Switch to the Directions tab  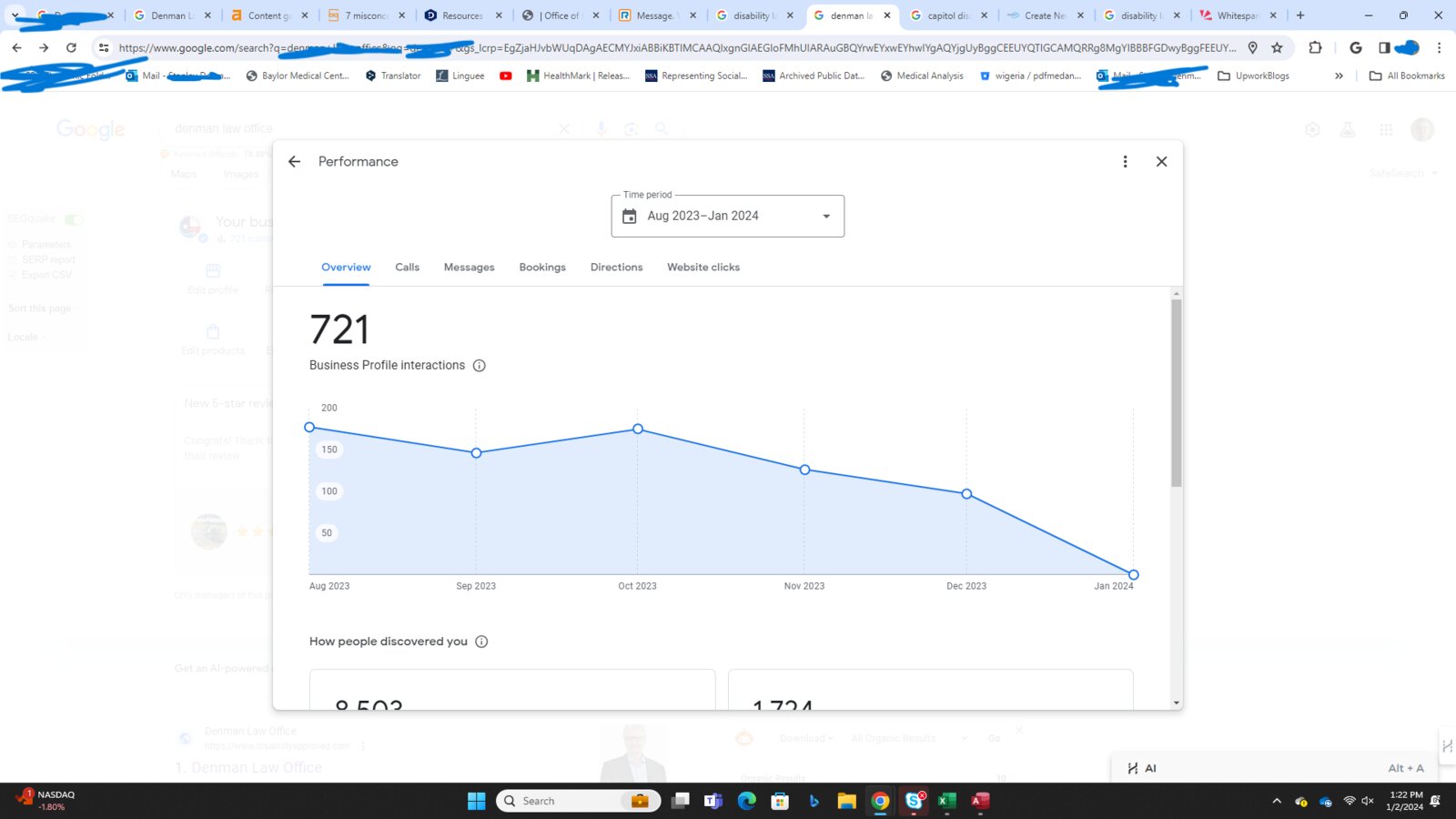(x=616, y=268)
